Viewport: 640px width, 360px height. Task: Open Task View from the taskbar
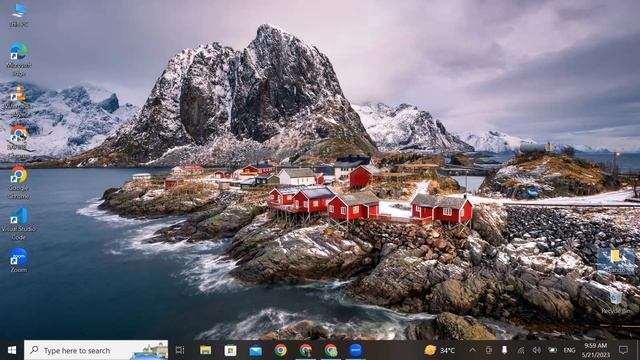coord(180,350)
